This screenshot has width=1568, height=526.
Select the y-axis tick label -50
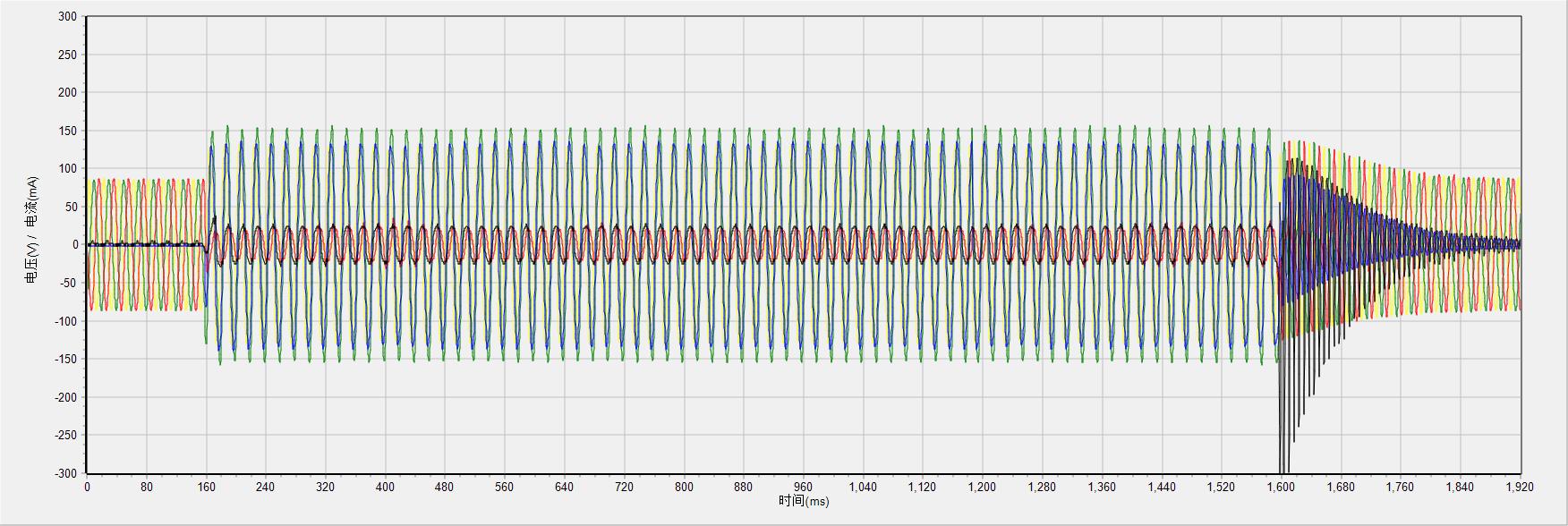[x=68, y=283]
